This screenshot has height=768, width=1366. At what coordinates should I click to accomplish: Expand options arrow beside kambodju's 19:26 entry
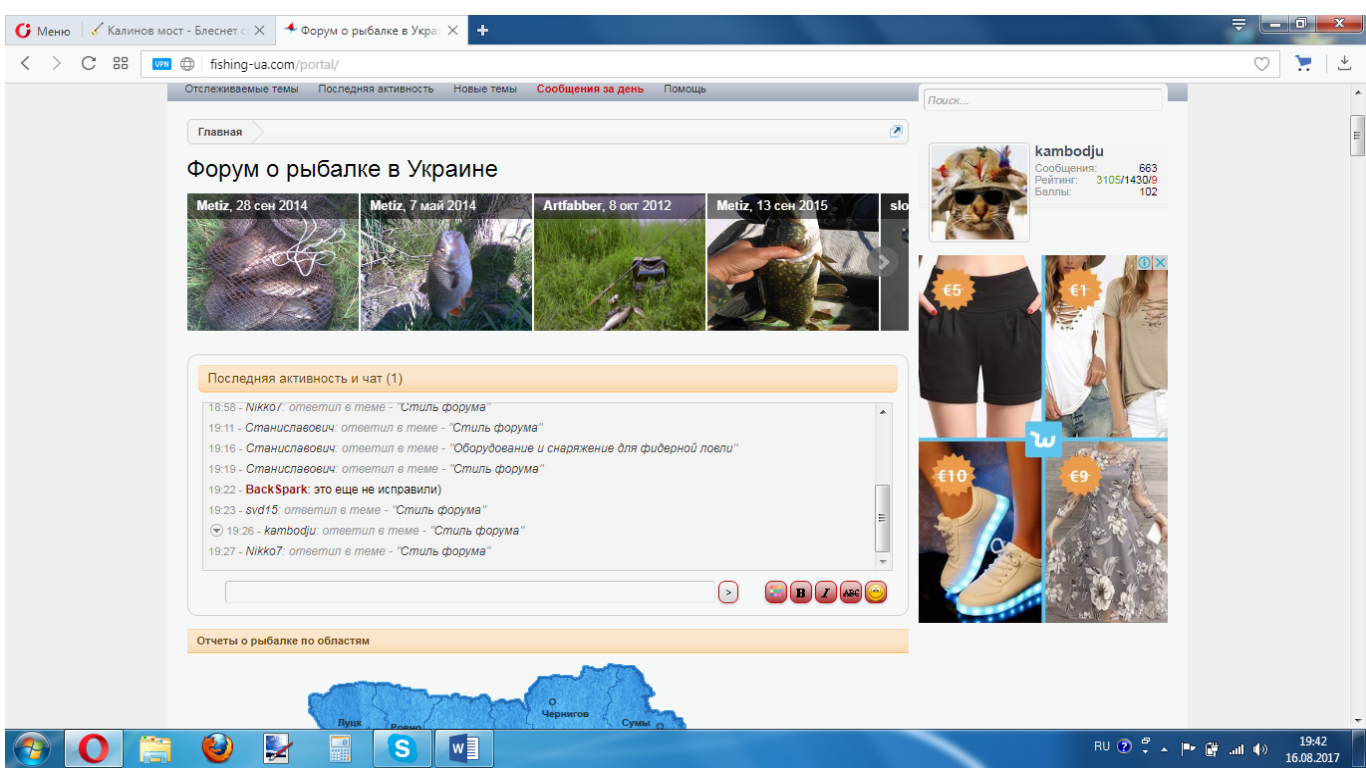tap(216, 530)
